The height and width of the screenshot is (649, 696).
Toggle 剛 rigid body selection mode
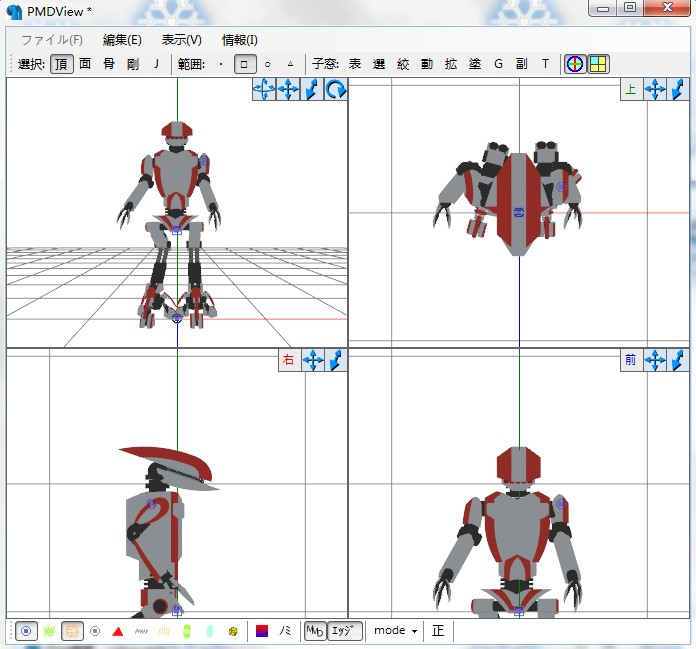point(133,64)
